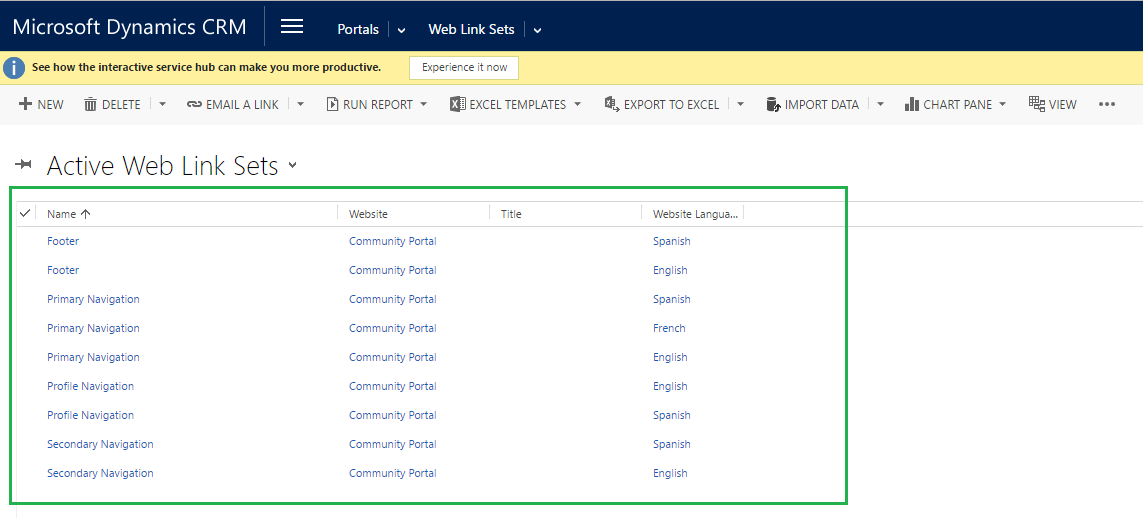This screenshot has width=1143, height=518.
Task: Expand the Active Web Link Sets view selector
Action: (x=293, y=166)
